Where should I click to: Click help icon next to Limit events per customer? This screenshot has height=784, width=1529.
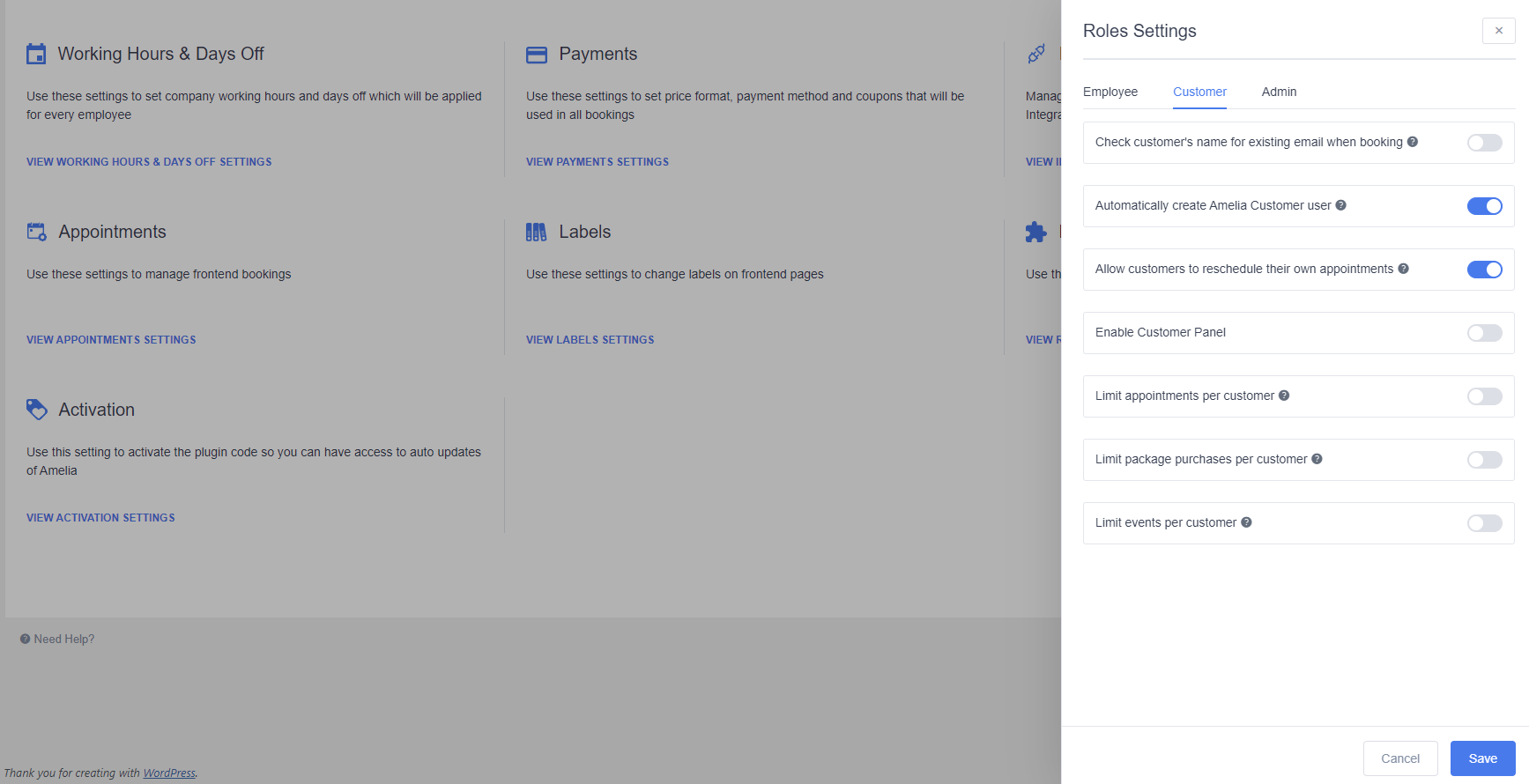click(1247, 522)
